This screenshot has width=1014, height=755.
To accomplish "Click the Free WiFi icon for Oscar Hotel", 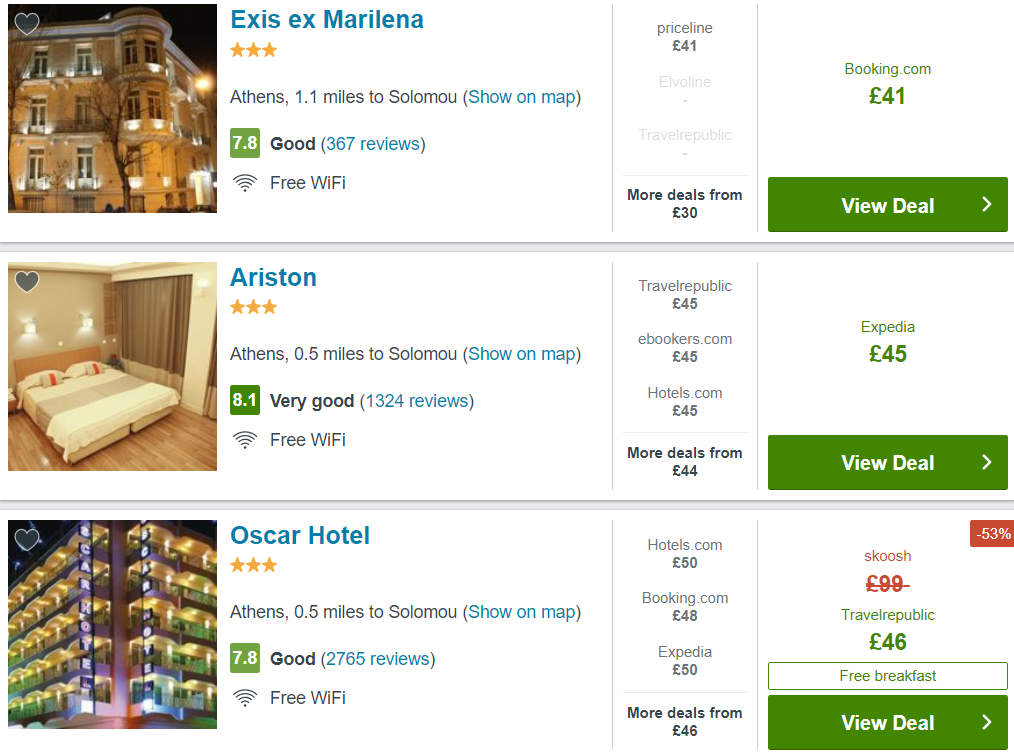I will click(245, 698).
